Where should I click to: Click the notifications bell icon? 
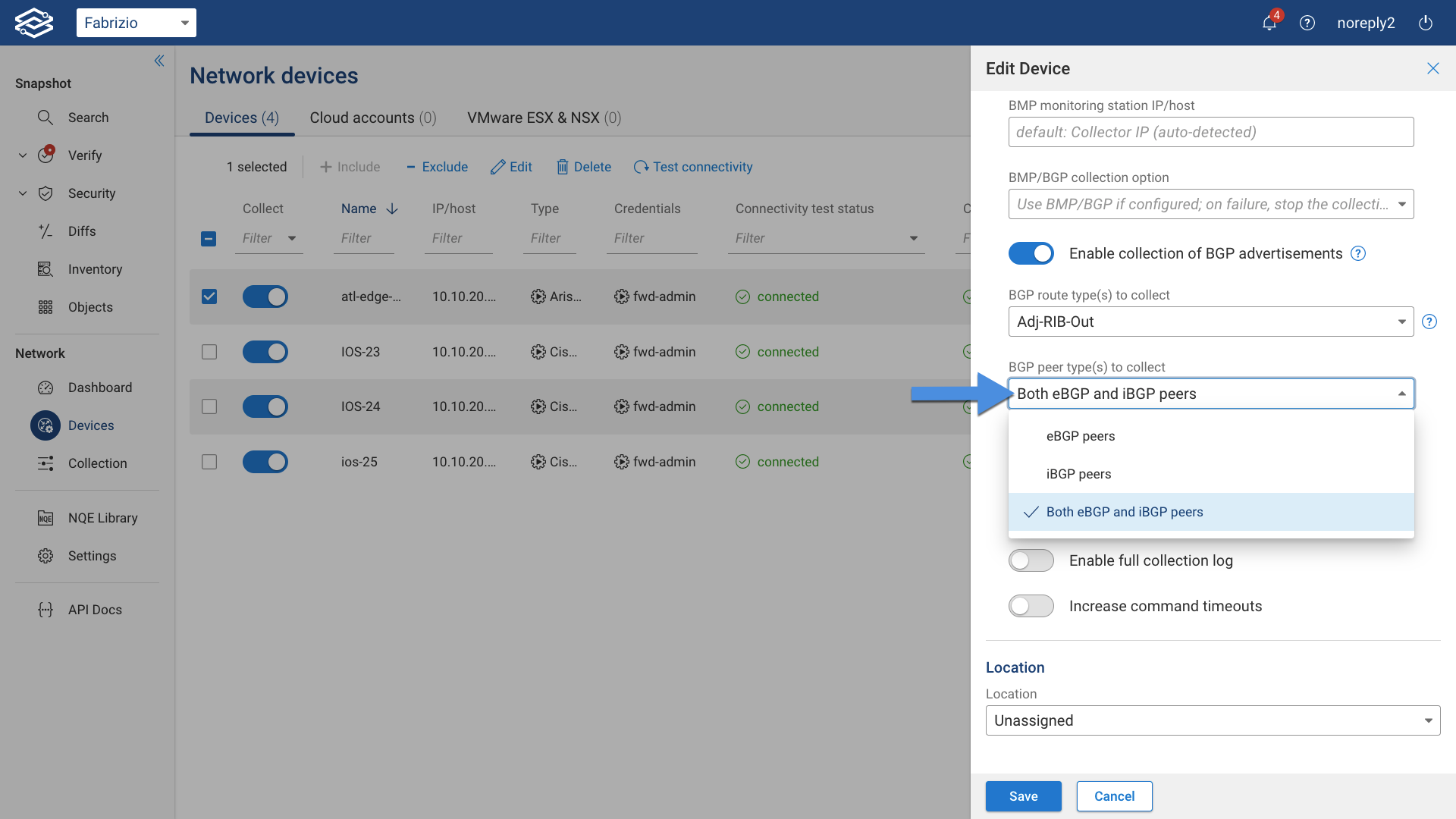tap(1269, 23)
